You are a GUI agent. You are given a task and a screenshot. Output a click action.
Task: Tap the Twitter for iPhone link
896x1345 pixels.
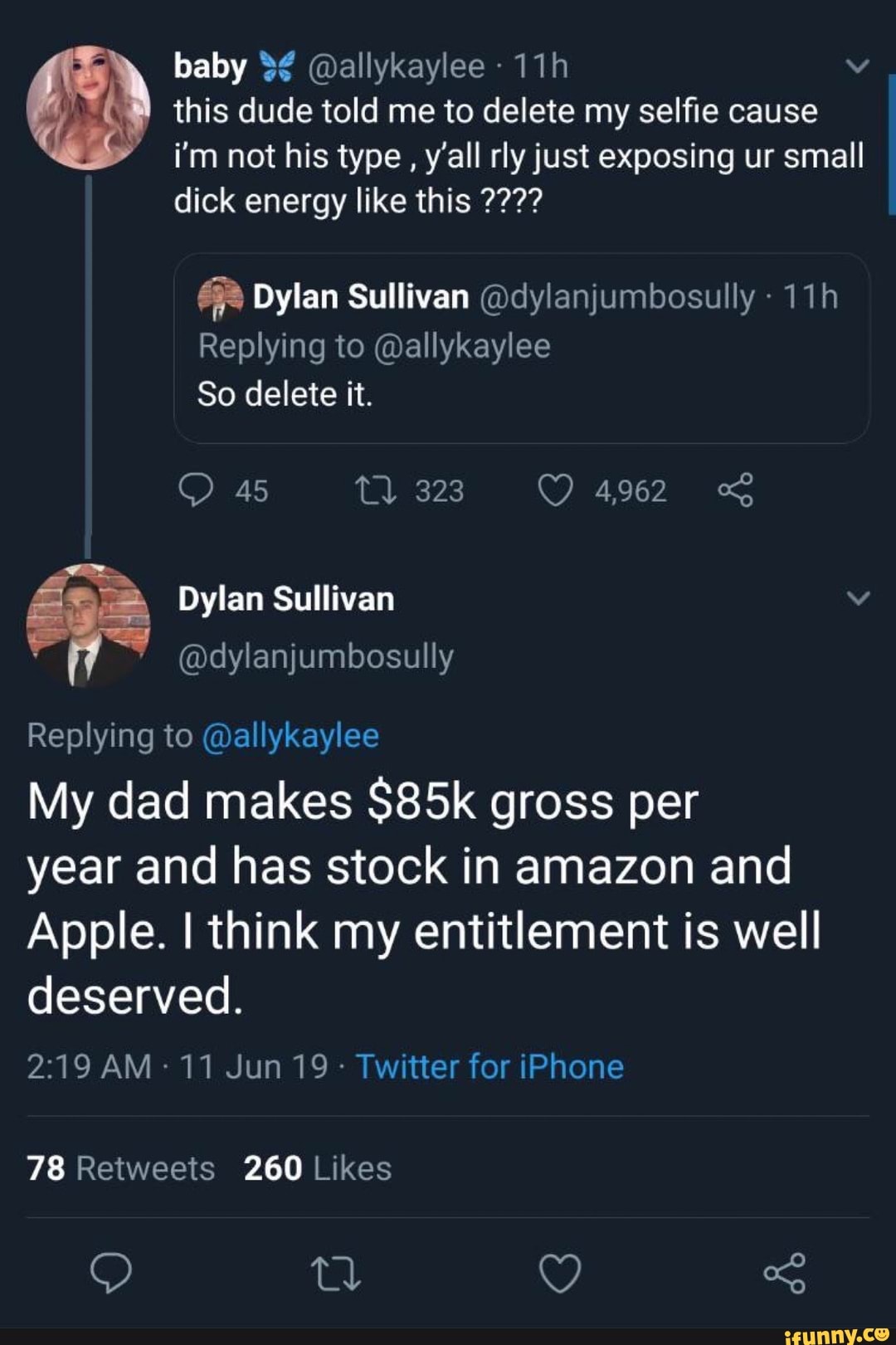coord(489,1067)
